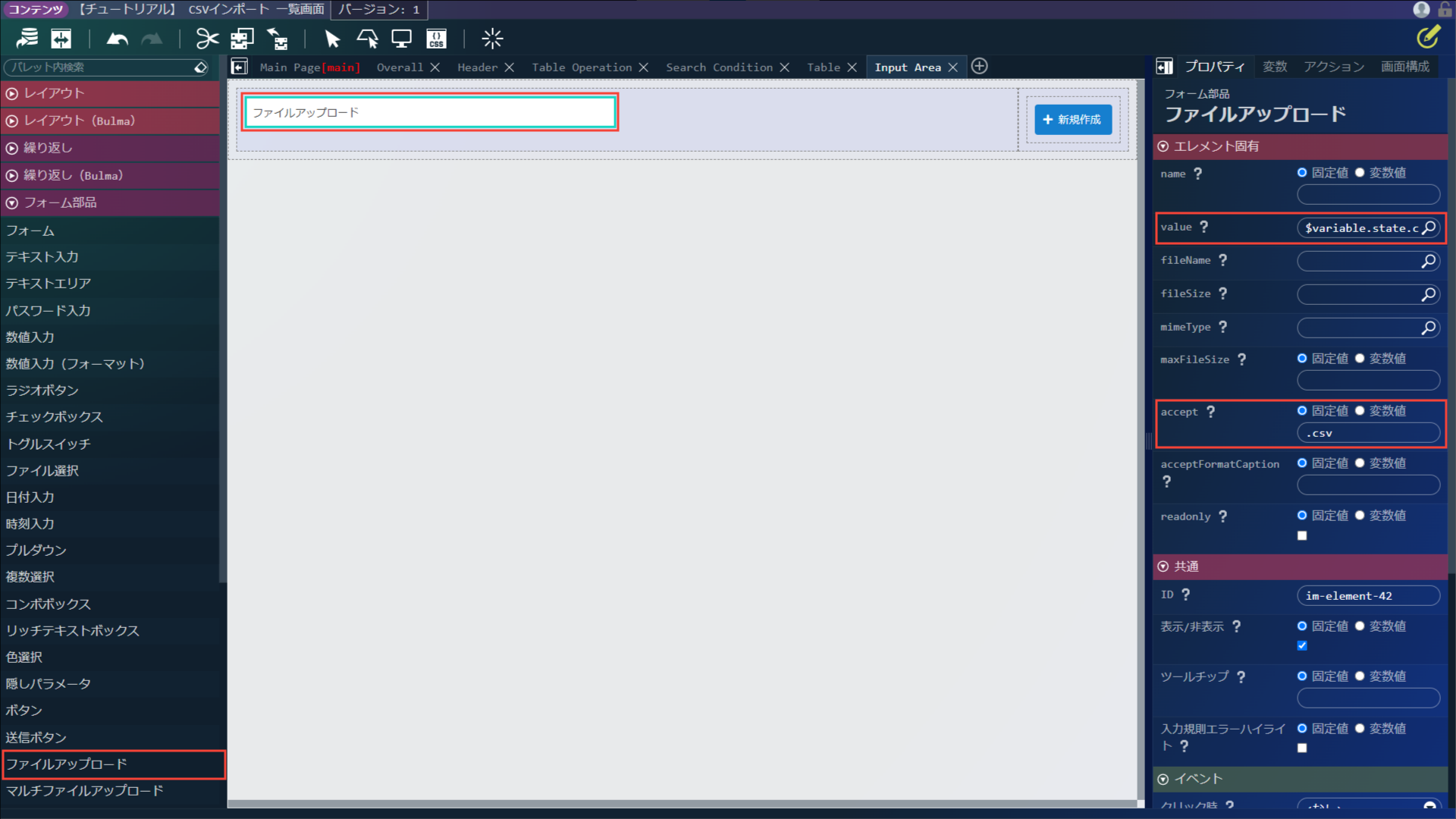Click the user account avatar icon
The image size is (1456, 819).
pyautogui.click(x=1422, y=9)
